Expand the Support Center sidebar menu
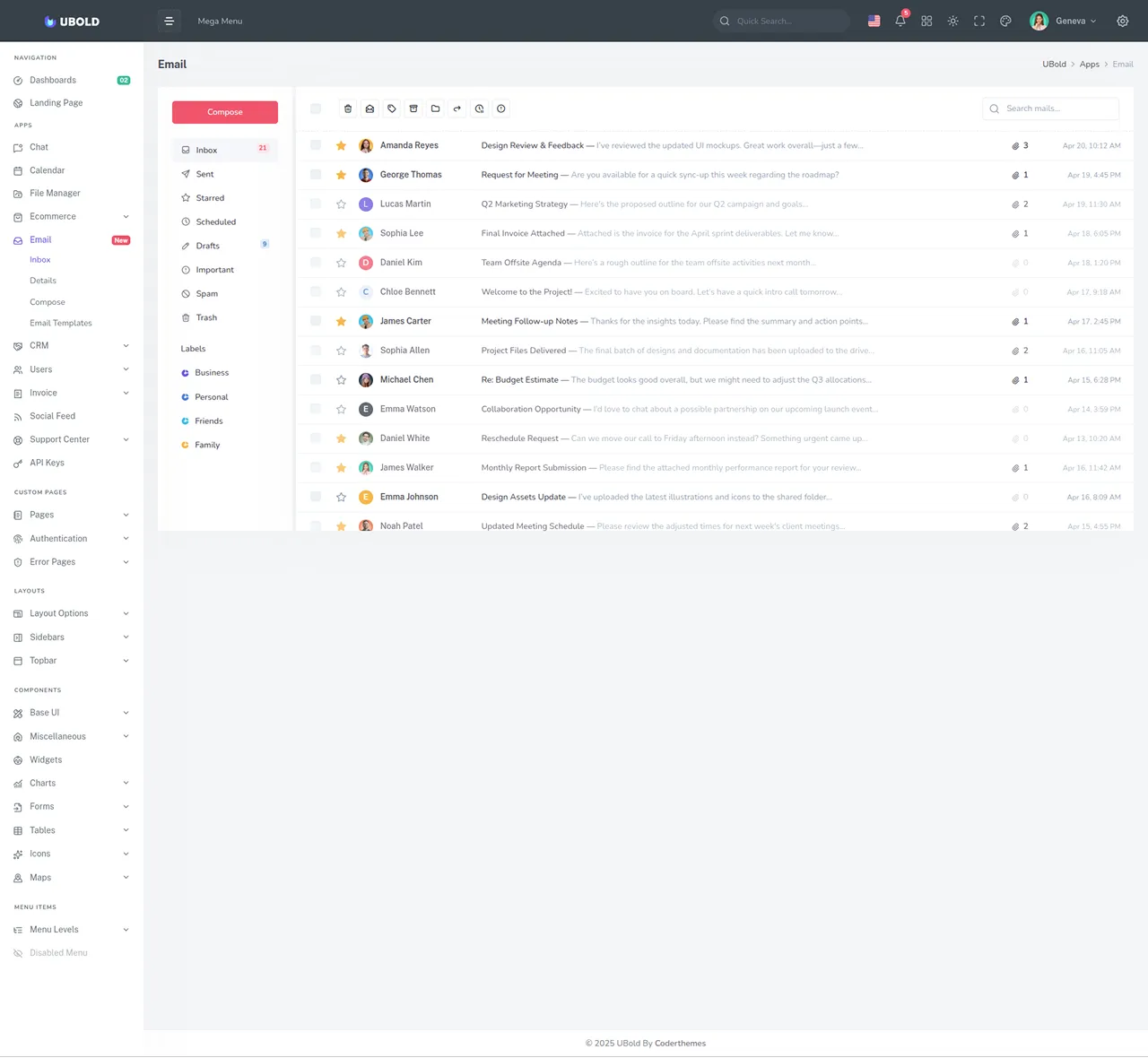Viewport: 1148px width, 1058px height. (x=72, y=439)
